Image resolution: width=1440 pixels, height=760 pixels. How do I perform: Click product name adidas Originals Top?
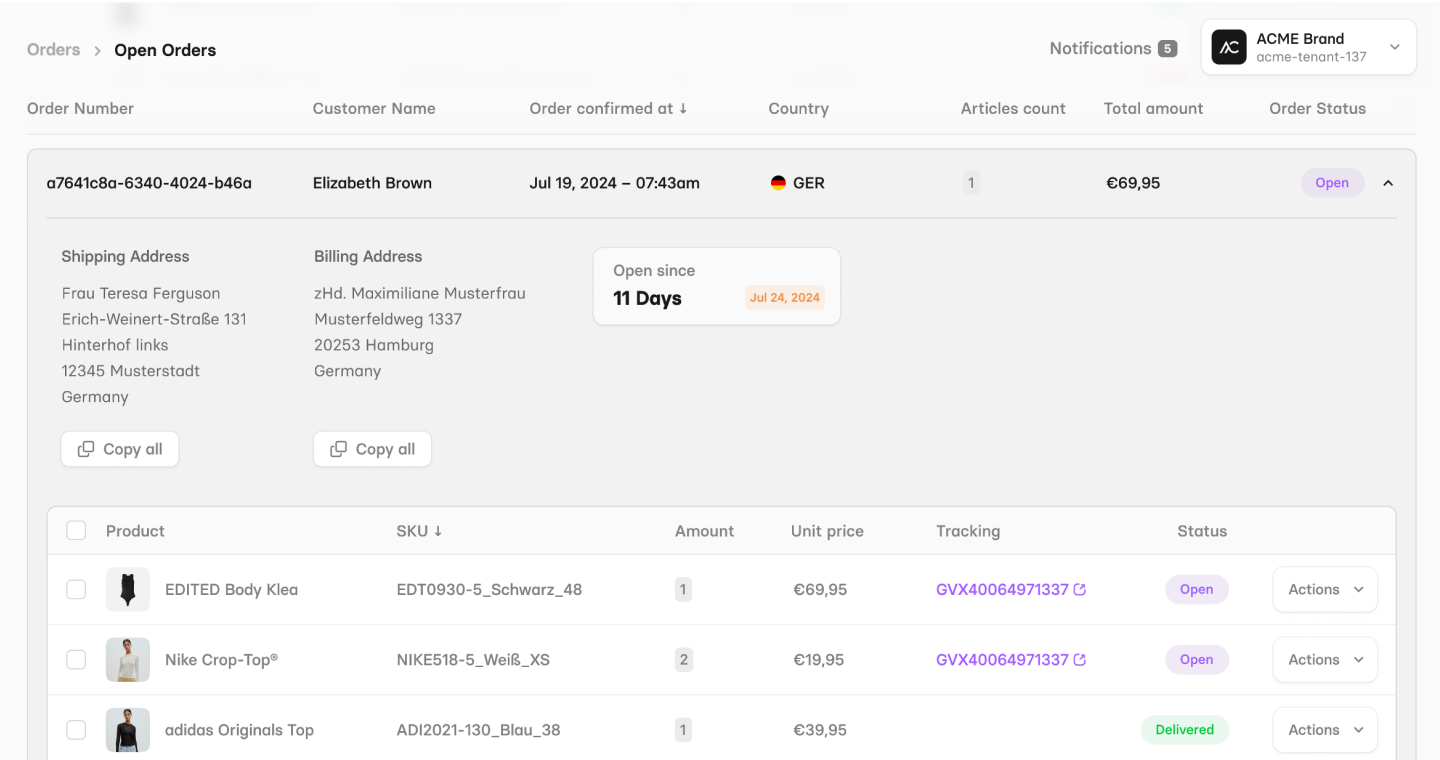[x=239, y=729]
